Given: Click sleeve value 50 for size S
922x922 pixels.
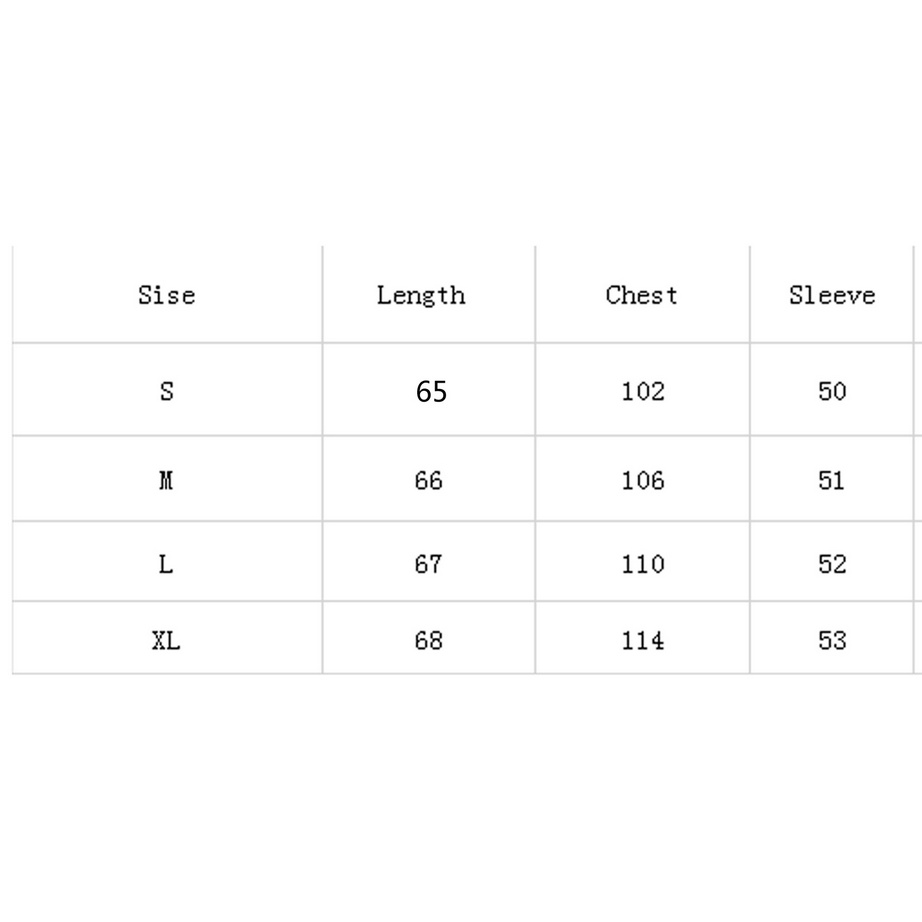Looking at the screenshot, I should (832, 391).
